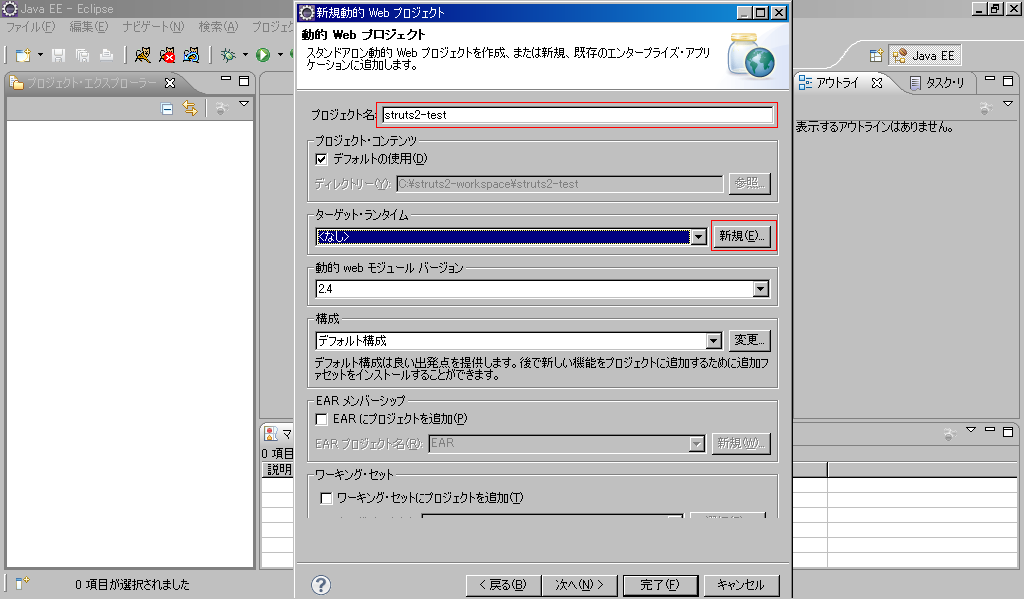Click the キャンセル button

click(741, 585)
